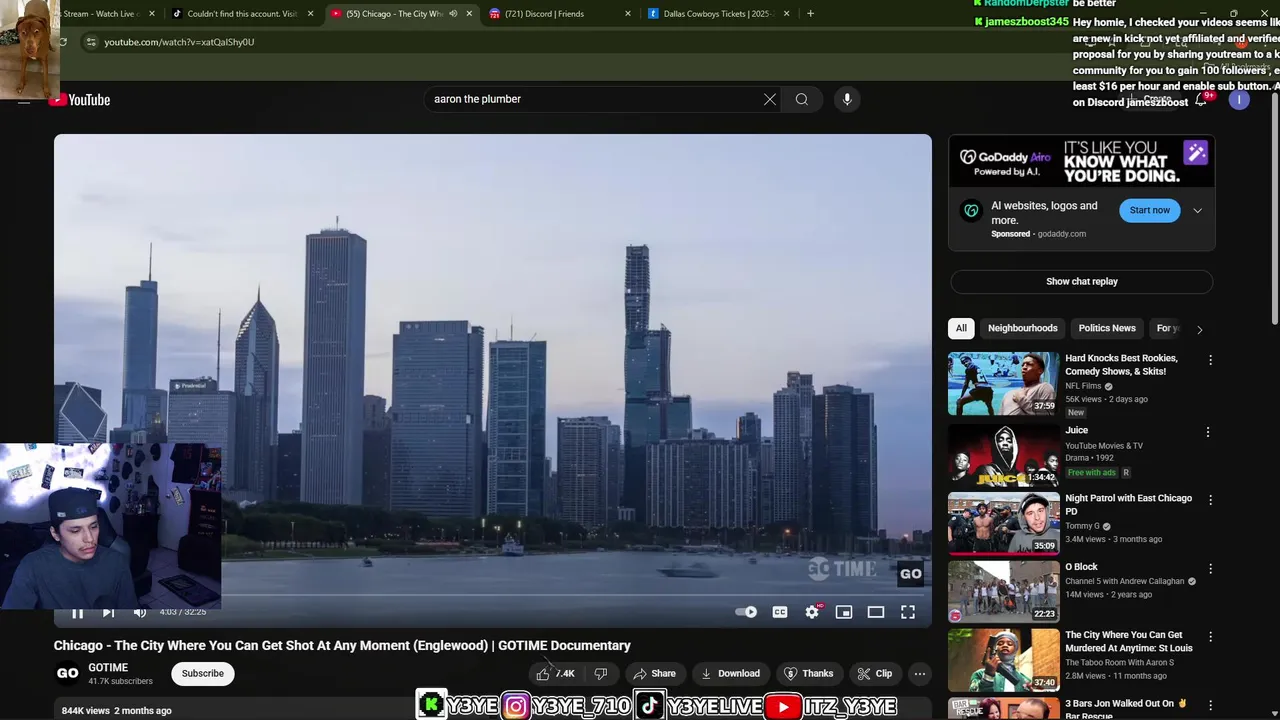Open Juice movie thumbnail
The height and width of the screenshot is (720, 1280).
(x=1003, y=455)
